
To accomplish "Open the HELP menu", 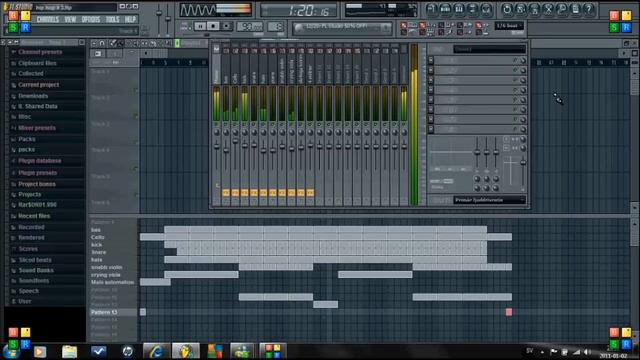I will [x=130, y=19].
